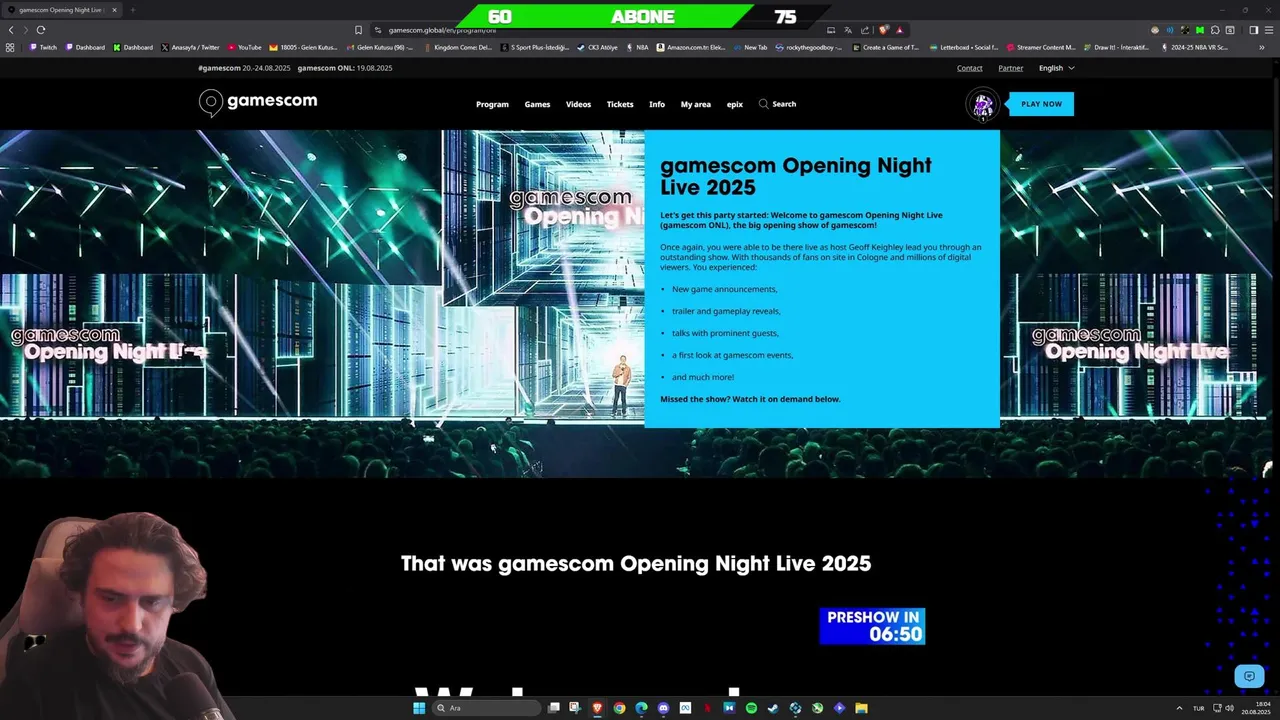Open Spotify from taskbar
Image resolution: width=1280 pixels, height=720 pixels.
pos(751,708)
